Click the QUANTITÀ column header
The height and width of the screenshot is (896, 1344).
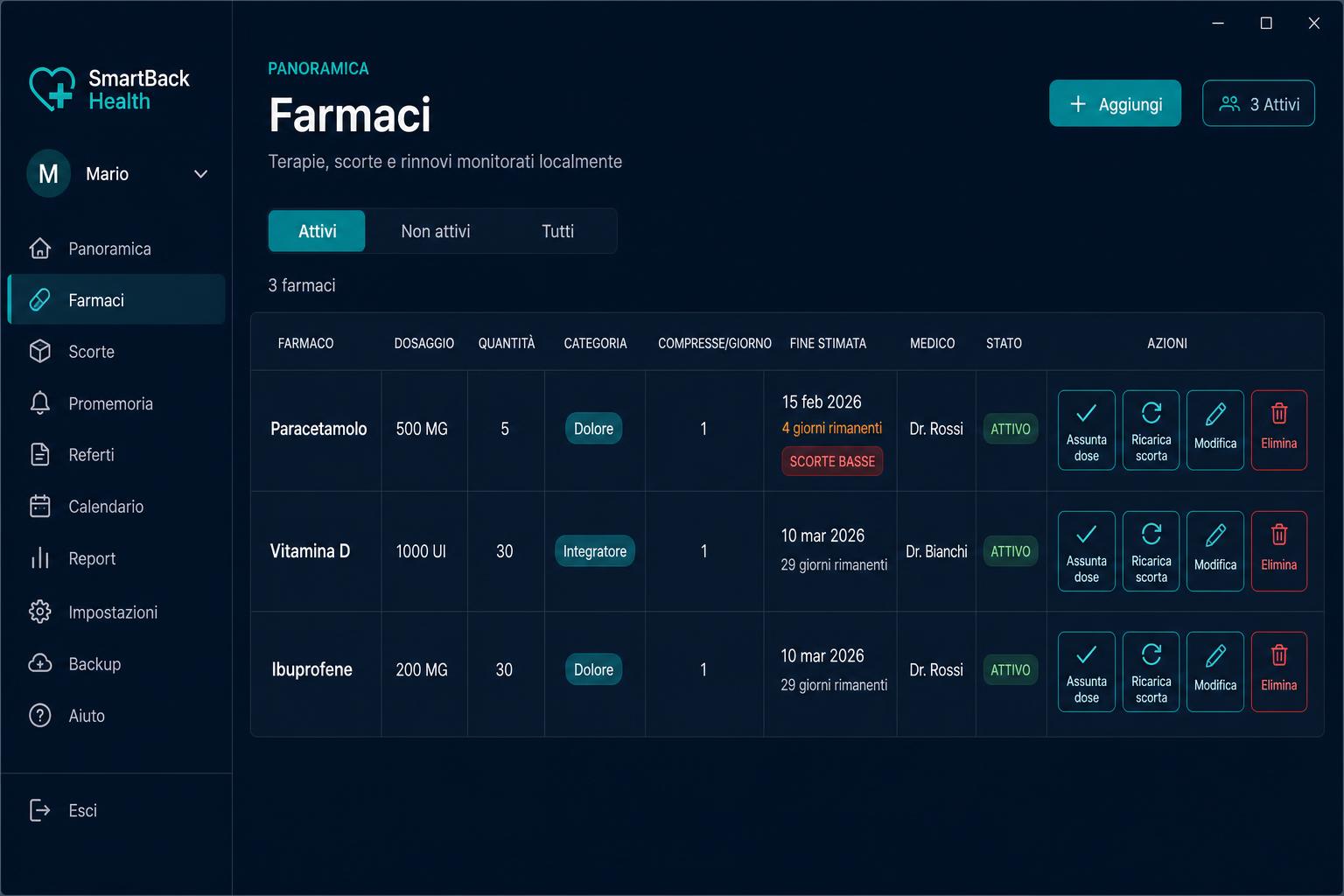[507, 343]
